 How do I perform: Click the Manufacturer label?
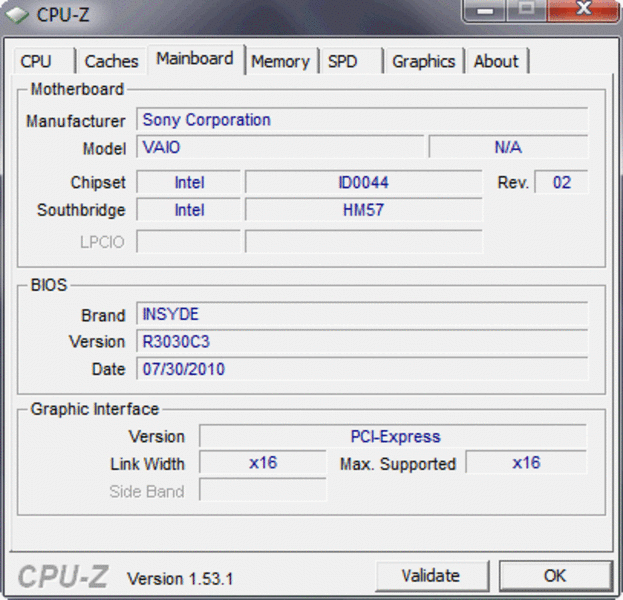pyautogui.click(x=75, y=121)
